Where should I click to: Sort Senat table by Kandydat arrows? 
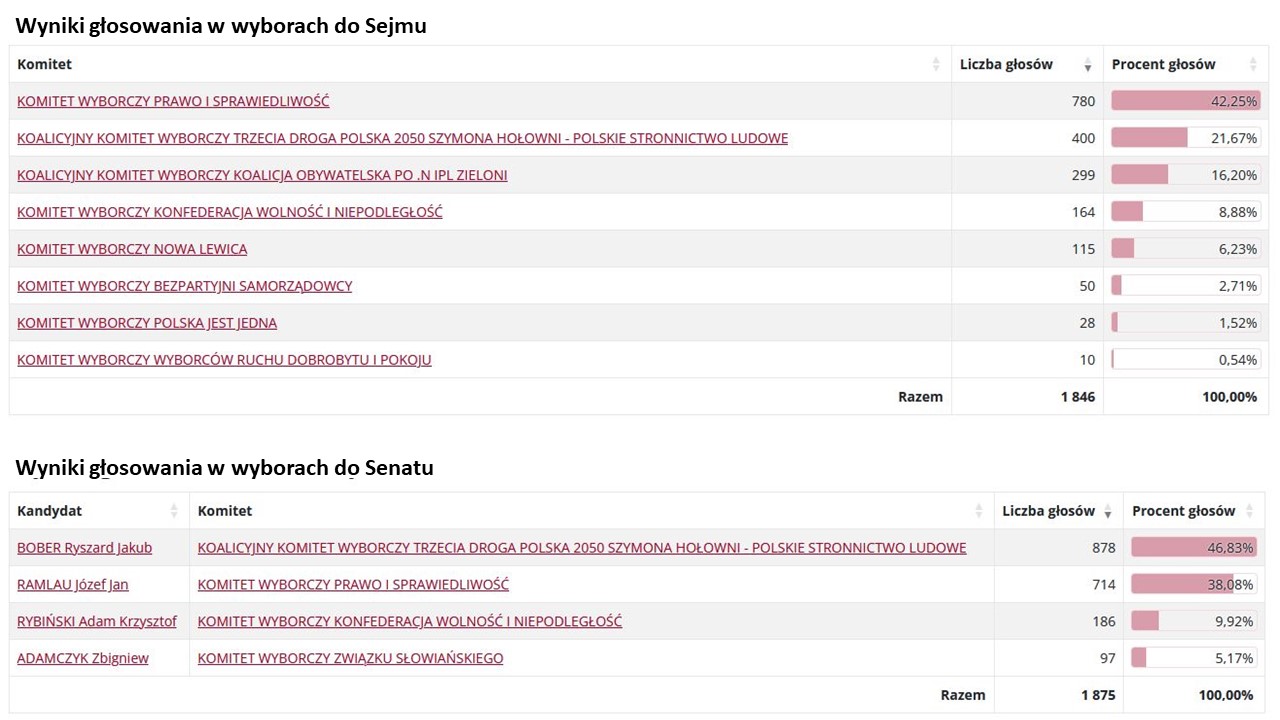tap(174, 511)
